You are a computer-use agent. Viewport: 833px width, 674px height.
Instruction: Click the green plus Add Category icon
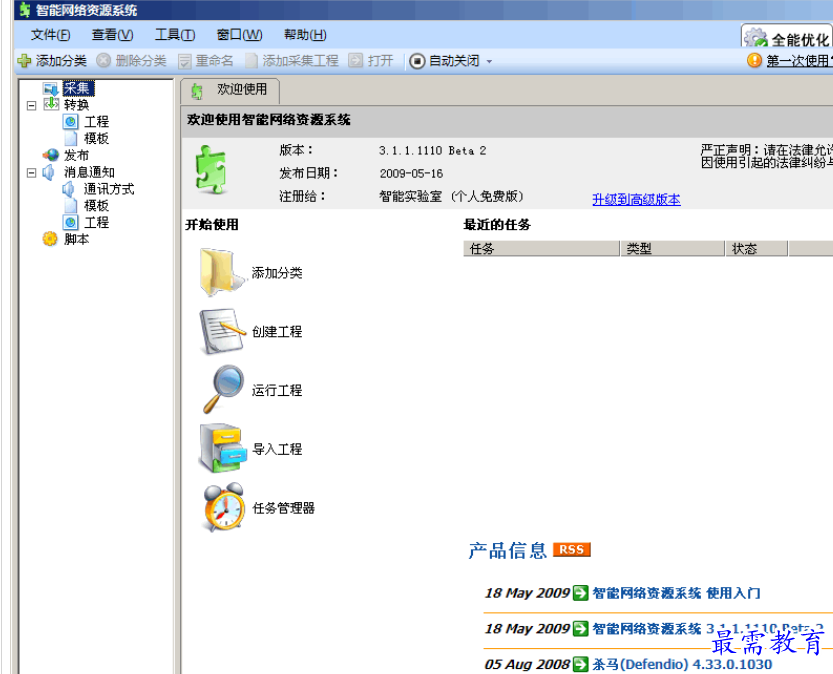point(24,61)
